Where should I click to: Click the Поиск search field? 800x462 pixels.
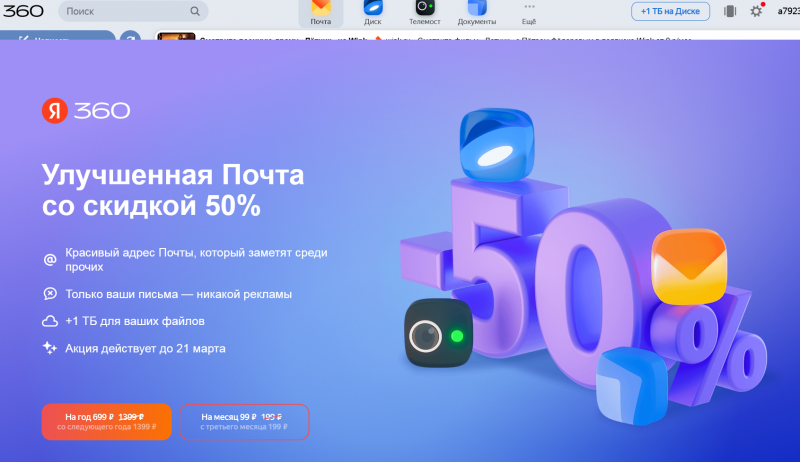134,12
